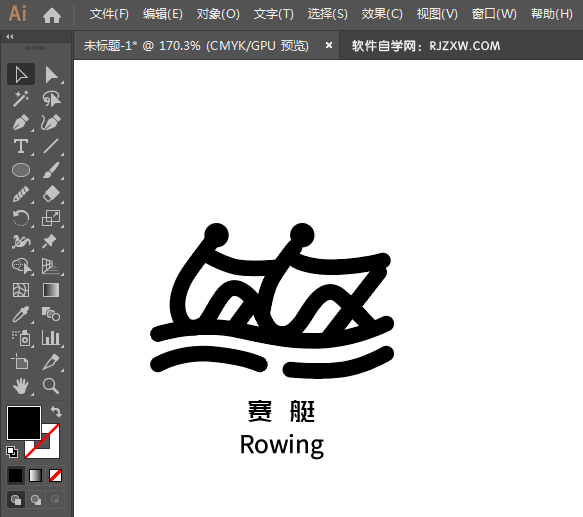Open the 效果(C) menu
The image size is (583, 517).
click(x=382, y=14)
